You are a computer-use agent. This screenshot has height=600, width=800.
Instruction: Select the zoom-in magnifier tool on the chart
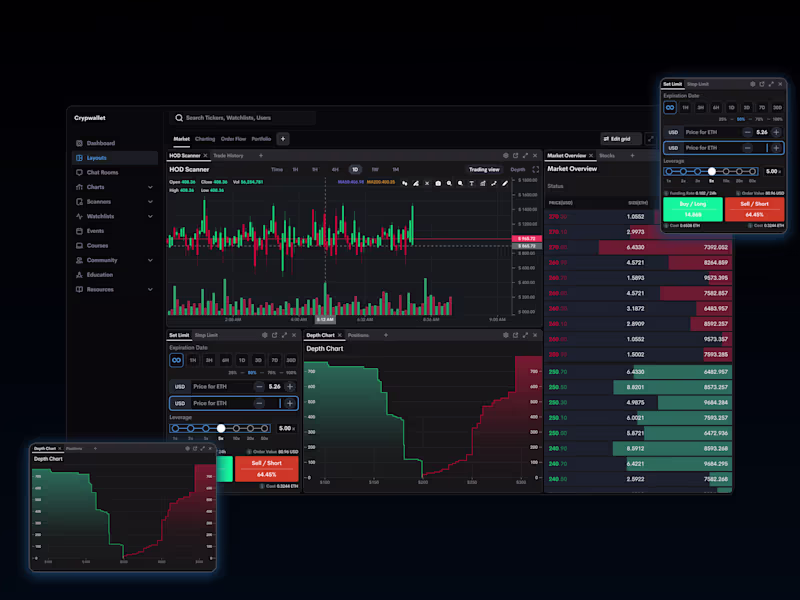449,184
